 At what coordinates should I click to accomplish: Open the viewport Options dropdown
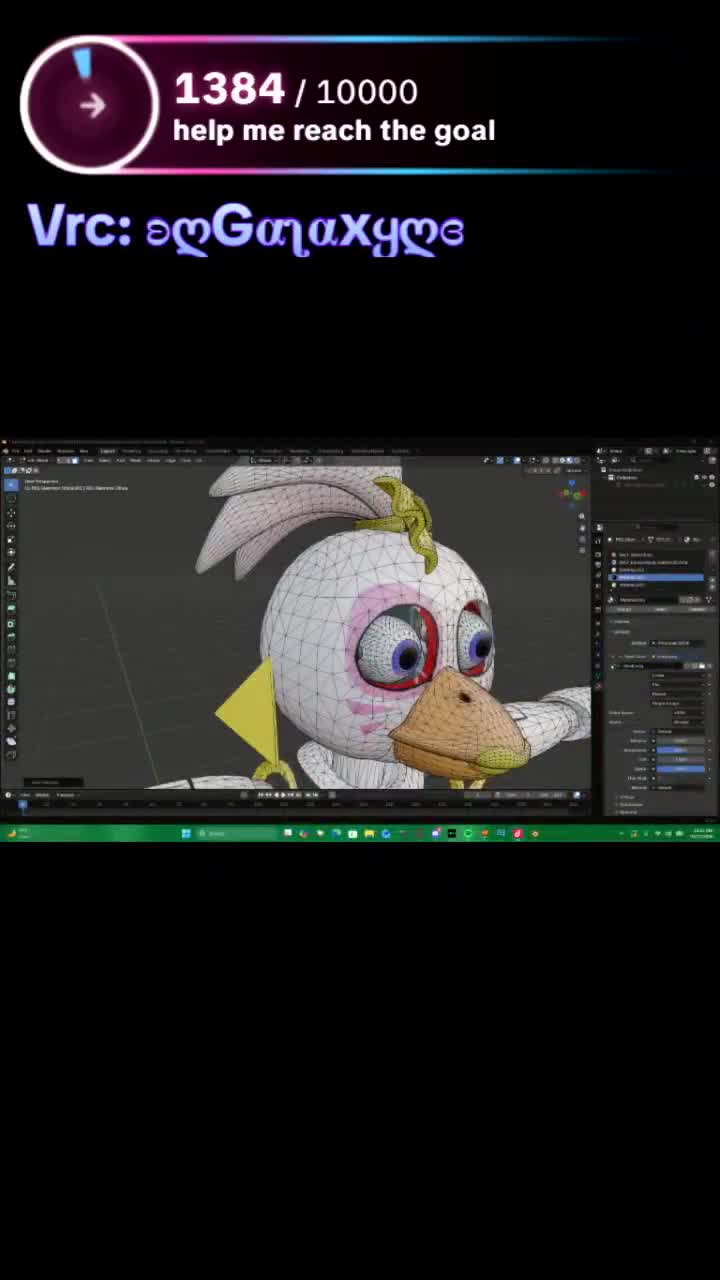point(574,470)
